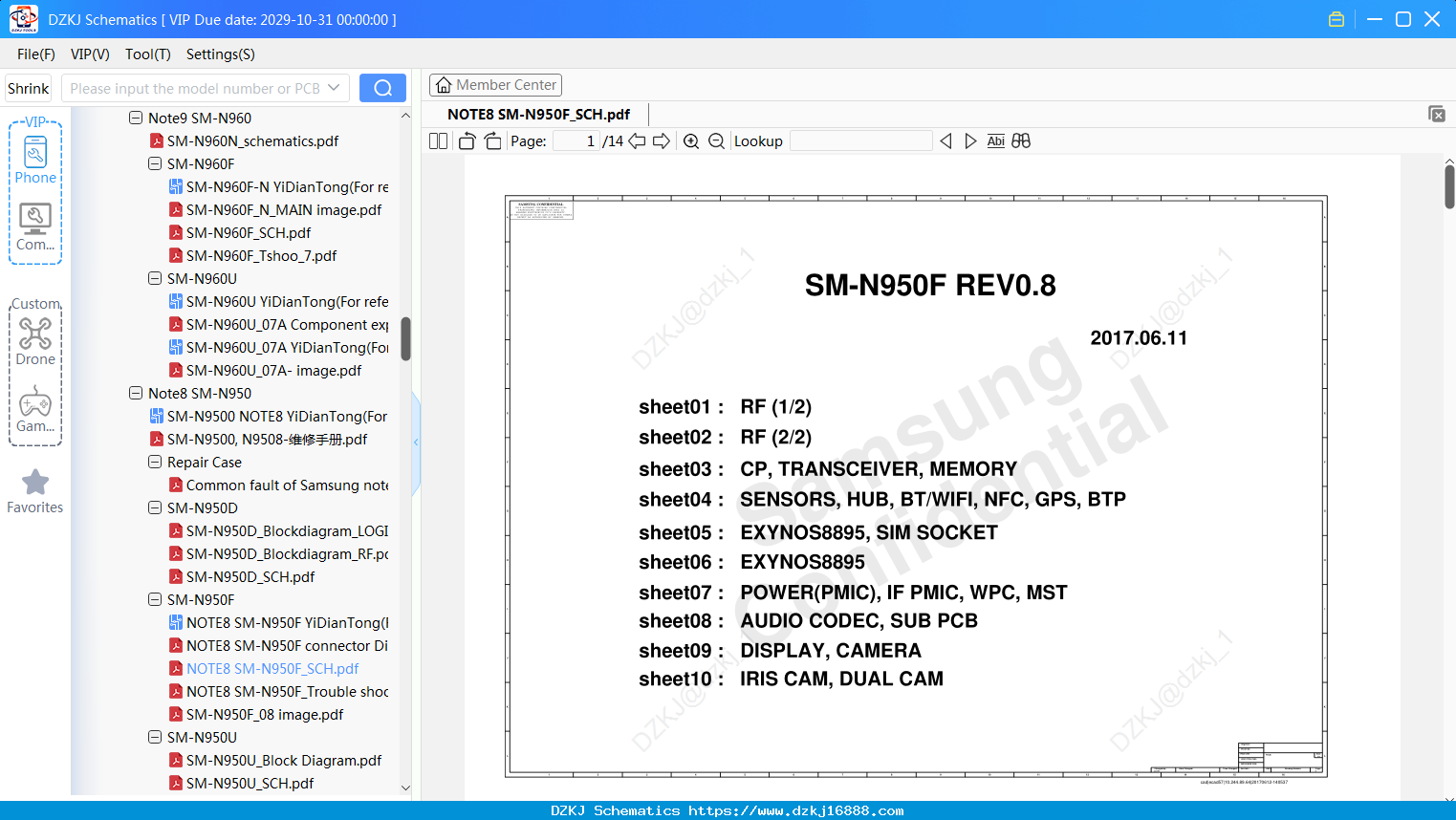Zoom out of the PDF
Screen dimensions: 1456x820
(716, 141)
